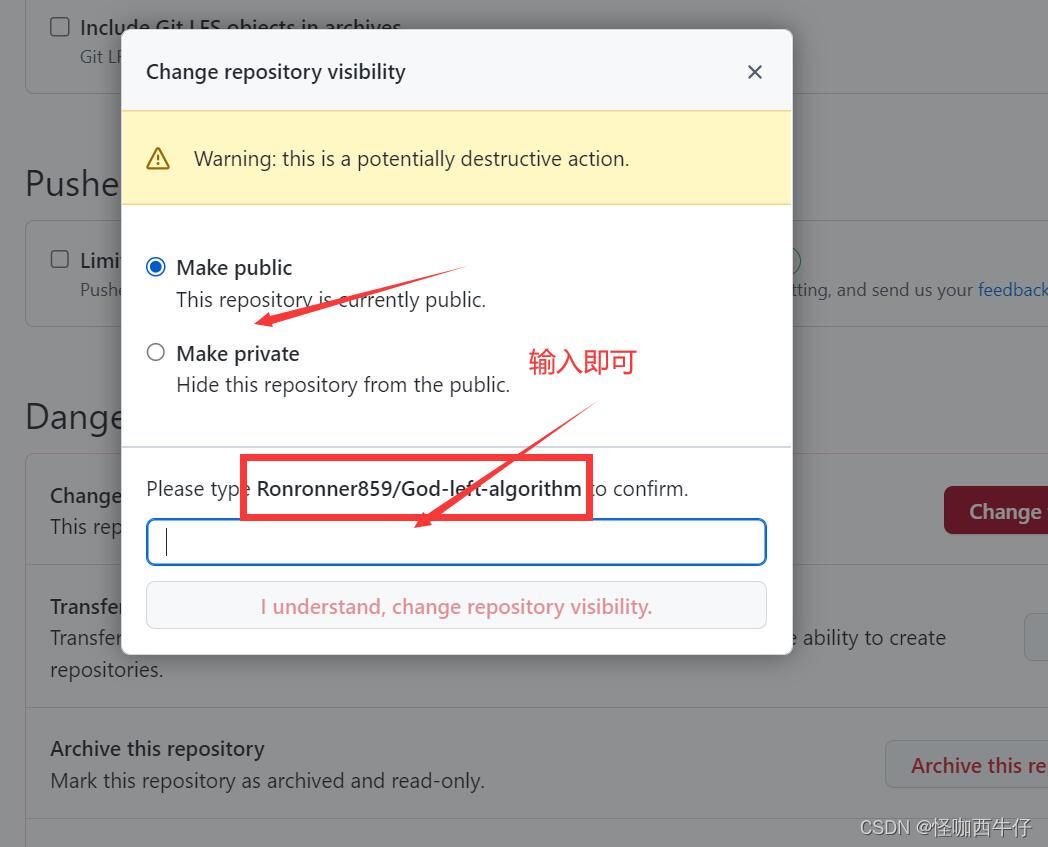
Task: Tick the Include Git LFS objects checkbox
Action: (60, 27)
